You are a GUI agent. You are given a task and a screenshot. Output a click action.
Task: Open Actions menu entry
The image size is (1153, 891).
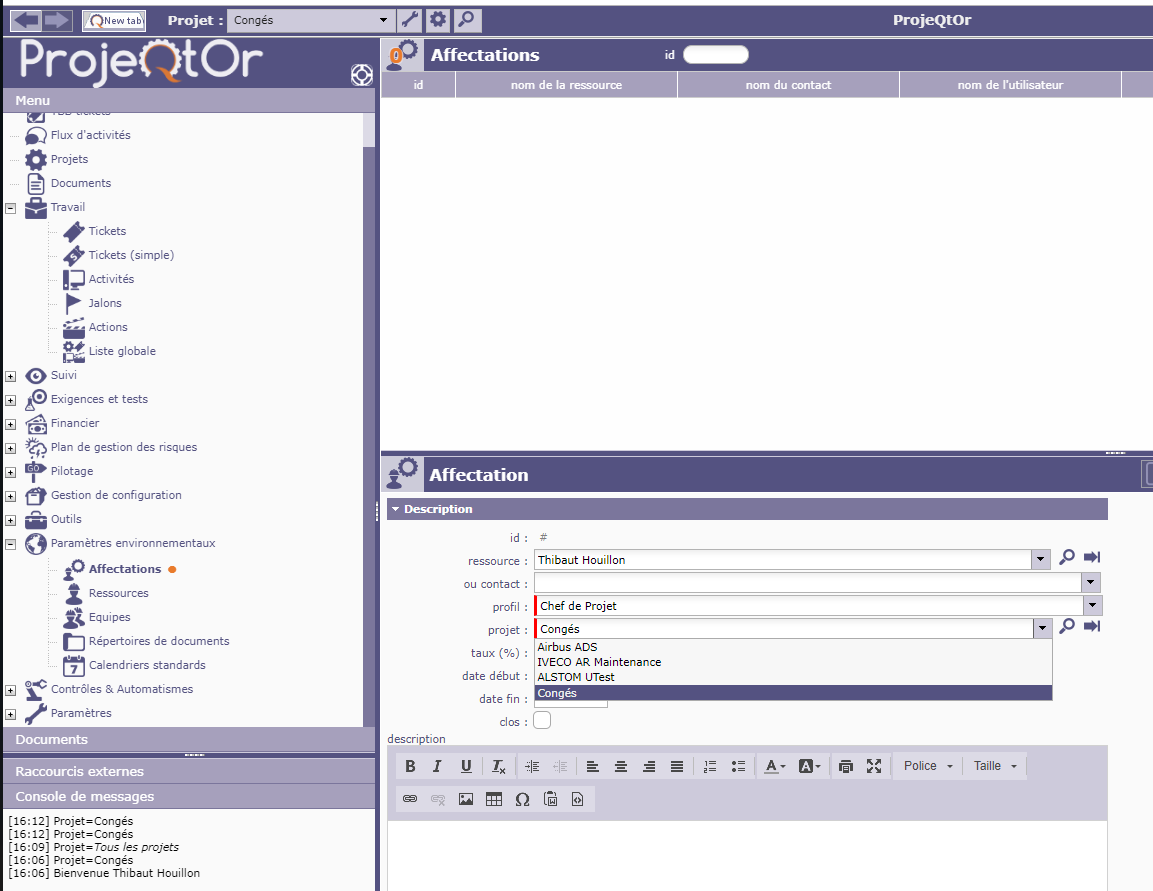[x=108, y=327]
